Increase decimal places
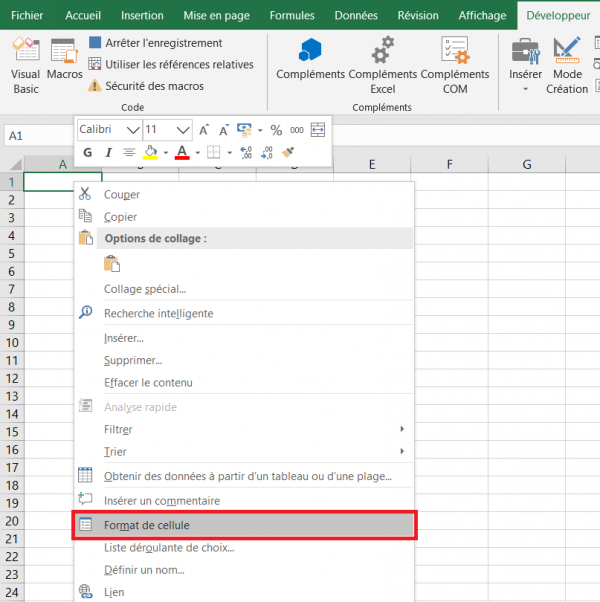 click(246, 152)
